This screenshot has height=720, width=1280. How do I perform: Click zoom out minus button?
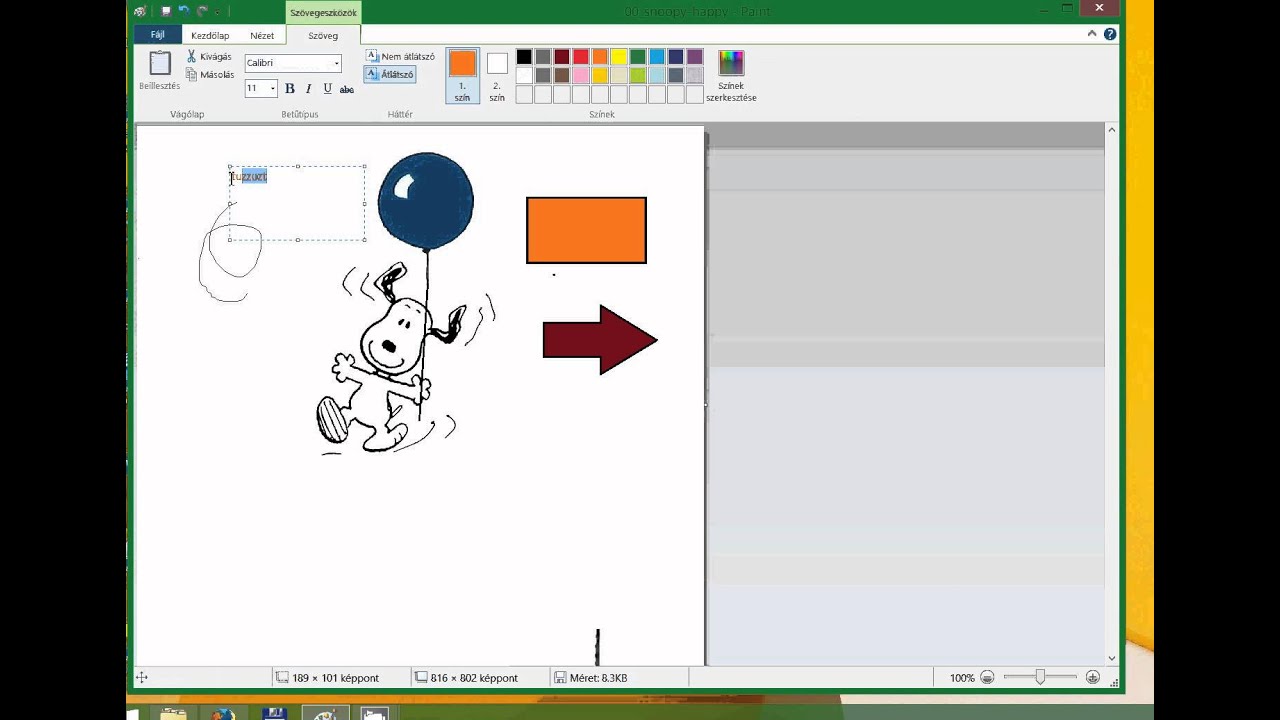click(x=987, y=678)
